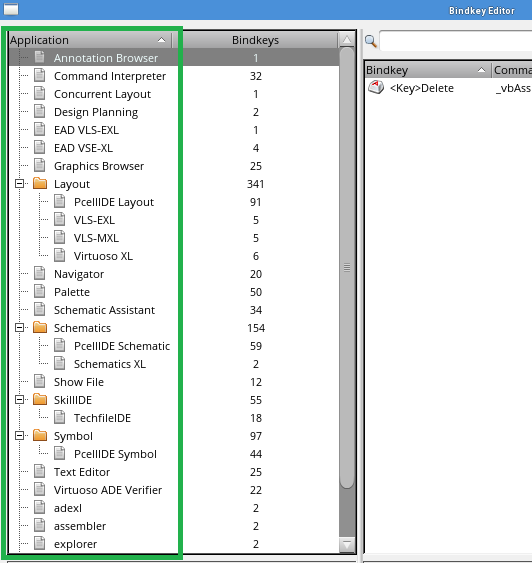Click the Schematic Assistant document icon
The height and width of the screenshot is (563, 532).
pyautogui.click(x=39, y=310)
